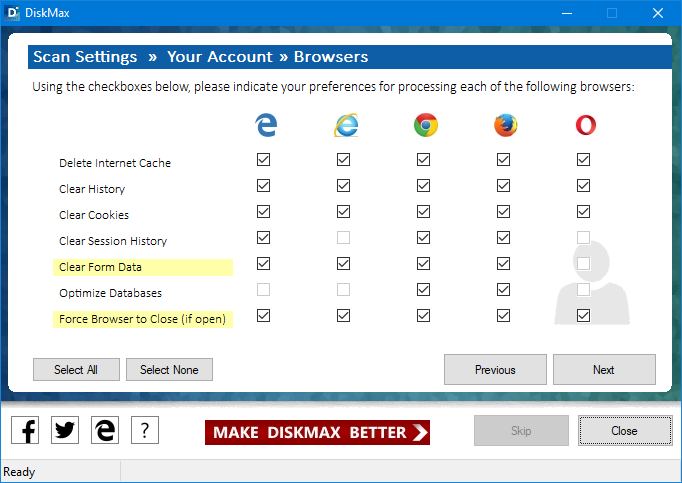Click the Mozilla Firefox browser icon
Viewport: 682px width, 483px height.
[505, 125]
